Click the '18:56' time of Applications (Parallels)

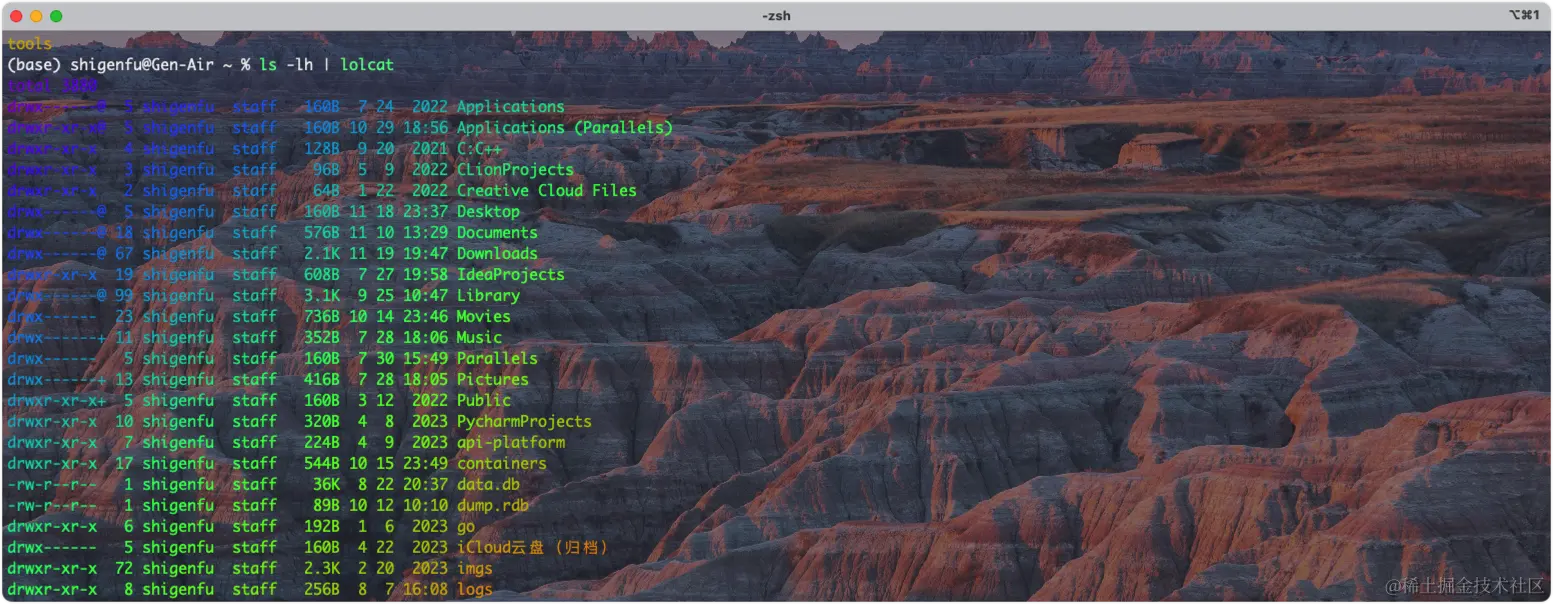(x=425, y=128)
